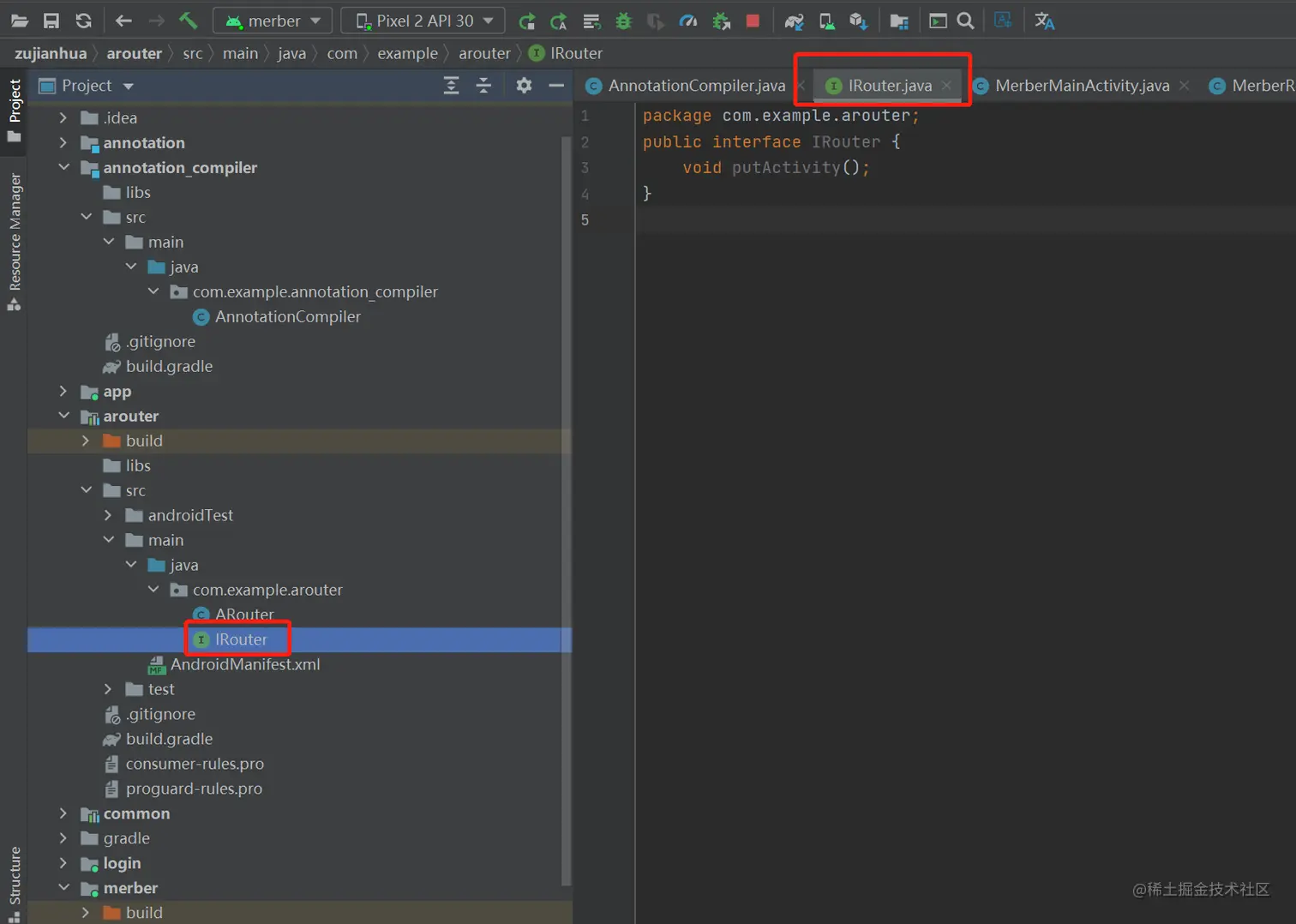Open the Pixel 2 API 30 device dropdown
The image size is (1296, 924).
click(423, 21)
